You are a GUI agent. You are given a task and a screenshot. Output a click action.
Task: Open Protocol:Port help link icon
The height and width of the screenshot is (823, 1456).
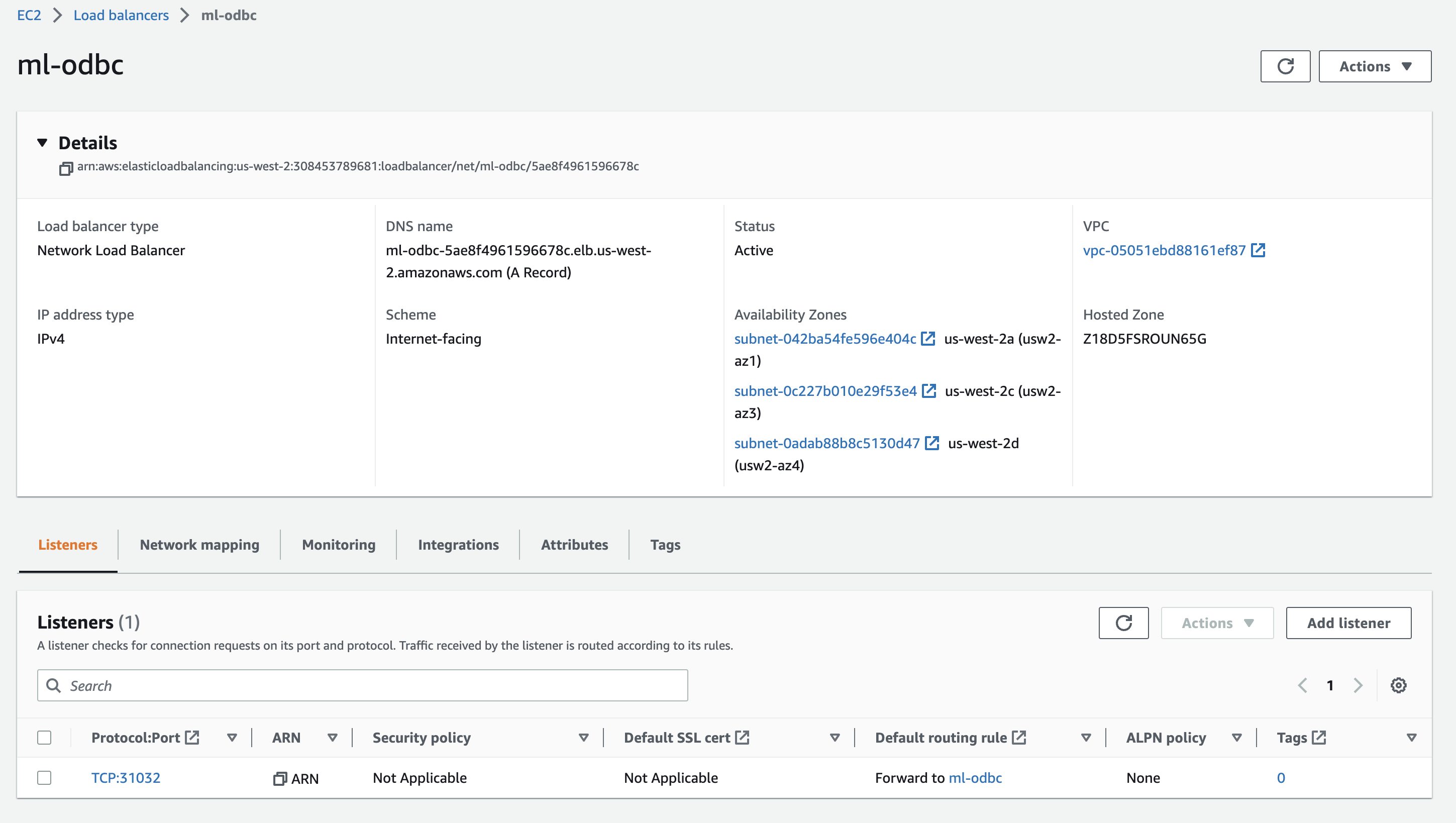pyautogui.click(x=192, y=737)
